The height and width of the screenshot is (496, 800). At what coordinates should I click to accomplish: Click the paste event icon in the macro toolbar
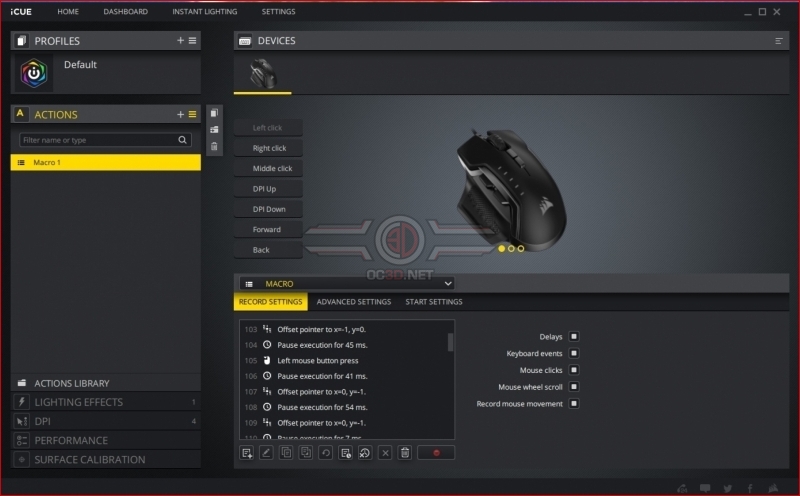306,453
